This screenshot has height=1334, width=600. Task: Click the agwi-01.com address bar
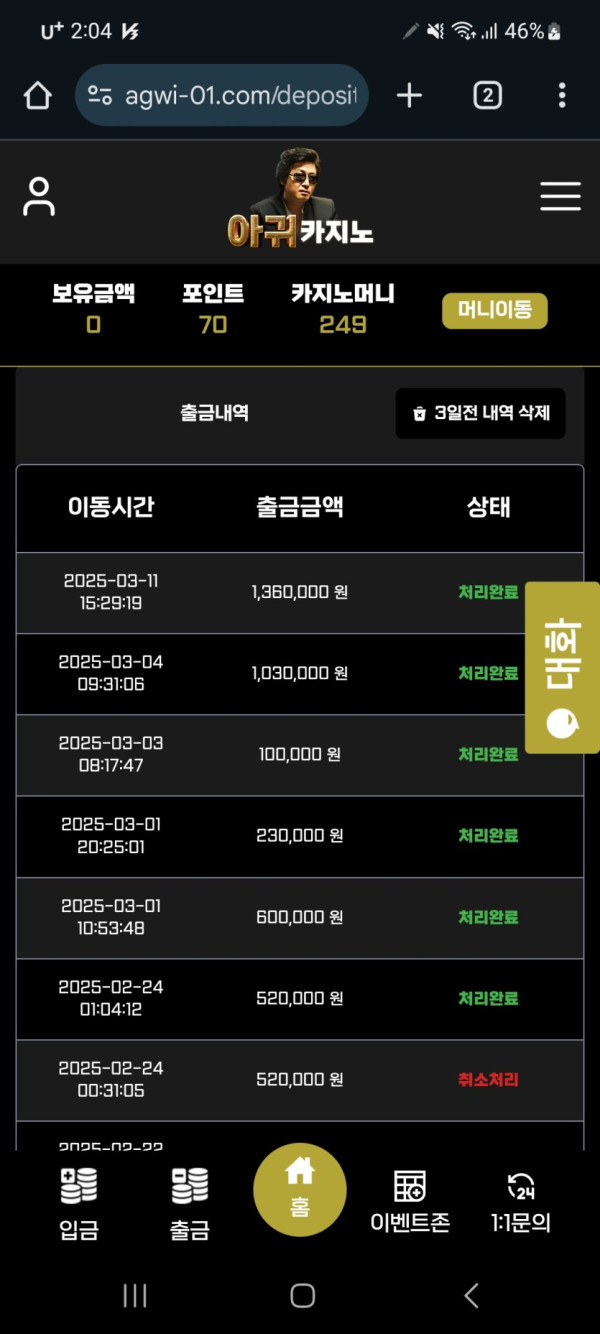pos(222,96)
